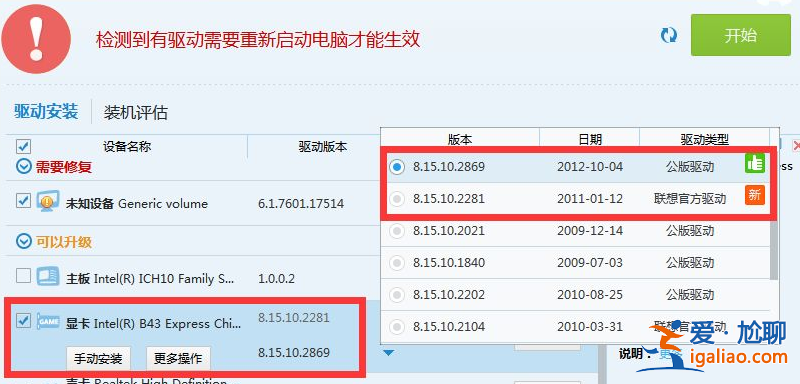Click the 手动安装 button
This screenshot has width=800, height=384.
coord(98,359)
